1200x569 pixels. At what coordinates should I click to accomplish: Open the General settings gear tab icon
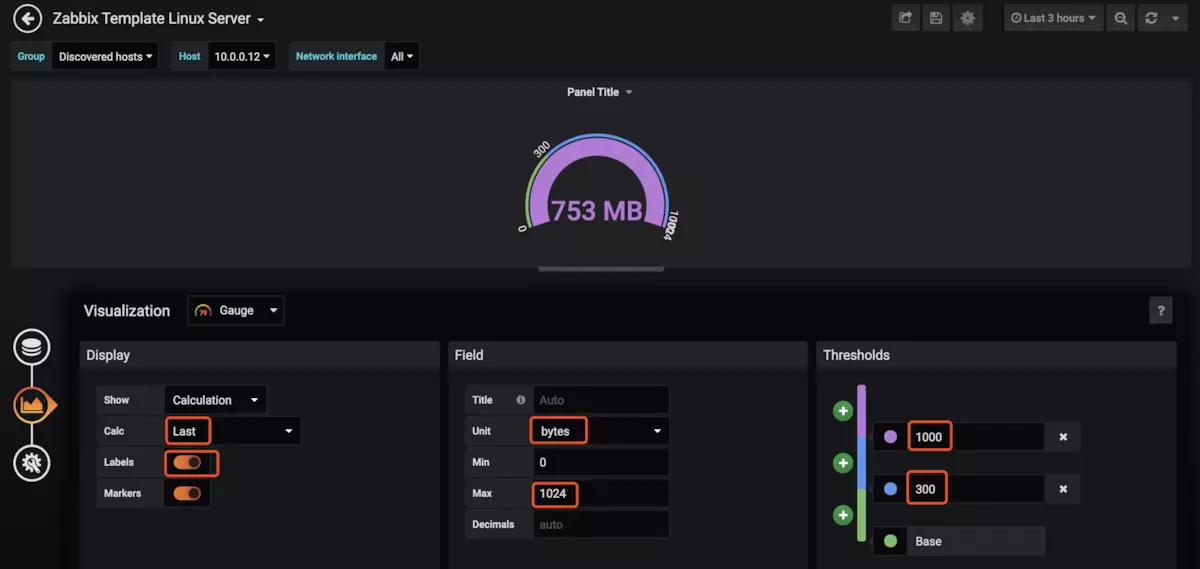[32, 462]
